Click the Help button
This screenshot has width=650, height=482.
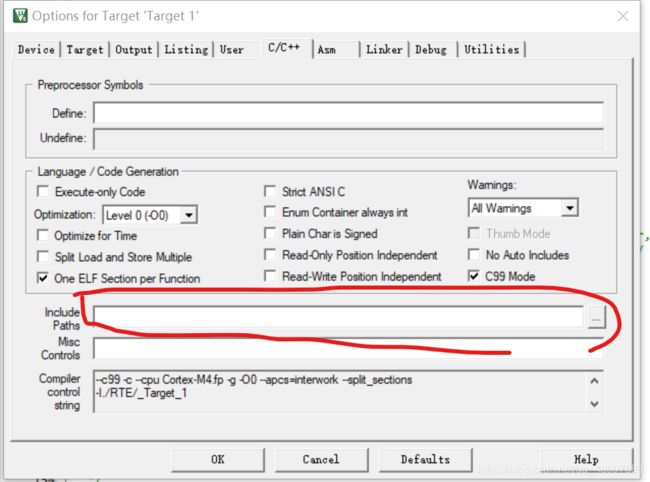click(586, 460)
